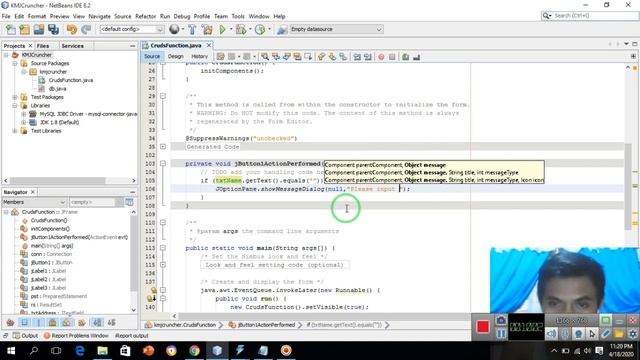Collapse the jButton1ActionPerformed method fold
The image size is (640, 360).
coord(163,163)
